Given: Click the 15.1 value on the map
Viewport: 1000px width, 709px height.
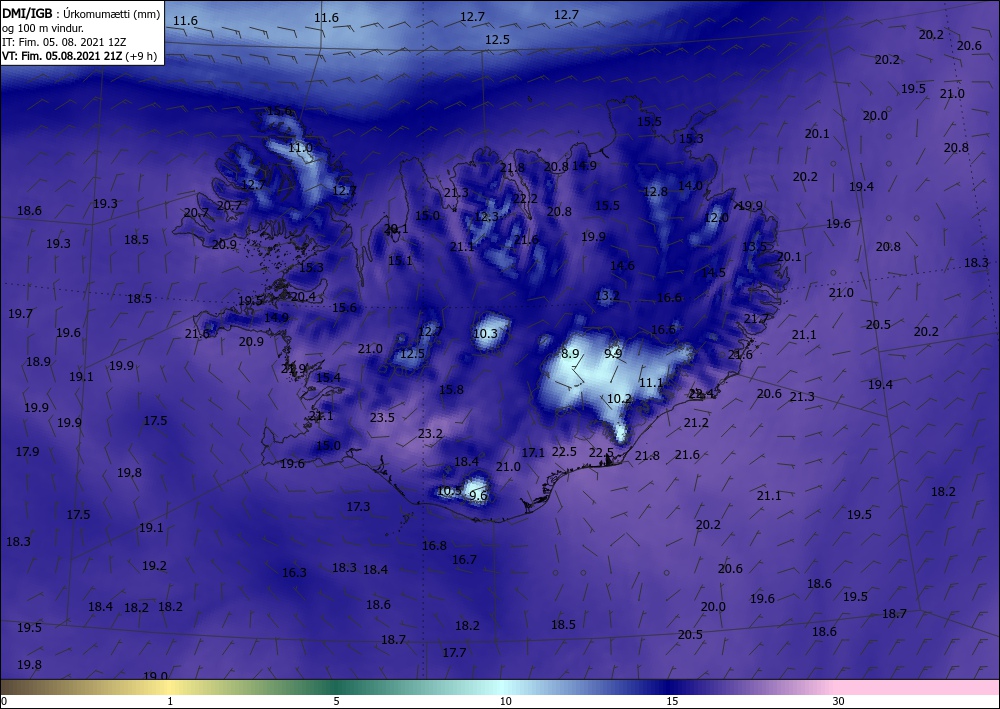Looking at the screenshot, I should tap(400, 261).
